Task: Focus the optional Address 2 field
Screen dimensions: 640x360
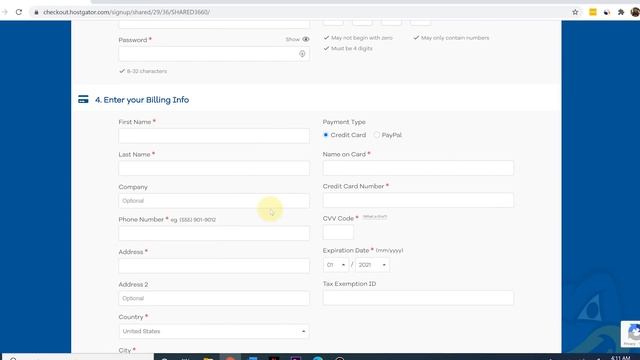Action: pyautogui.click(x=214, y=298)
